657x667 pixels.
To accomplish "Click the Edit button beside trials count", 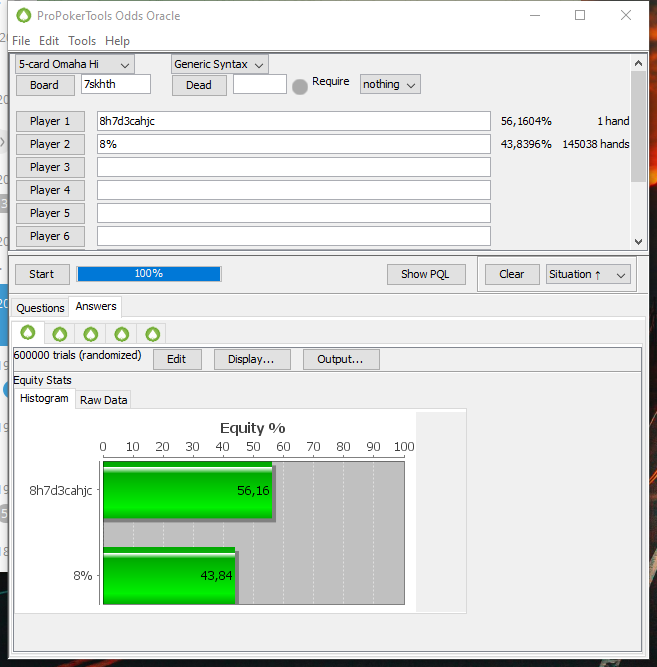I will [177, 359].
